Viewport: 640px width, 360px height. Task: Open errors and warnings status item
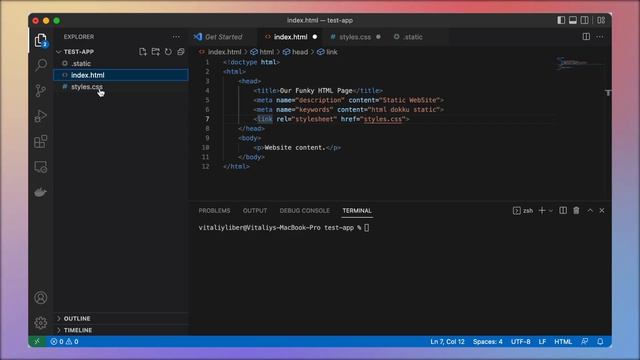(64, 342)
